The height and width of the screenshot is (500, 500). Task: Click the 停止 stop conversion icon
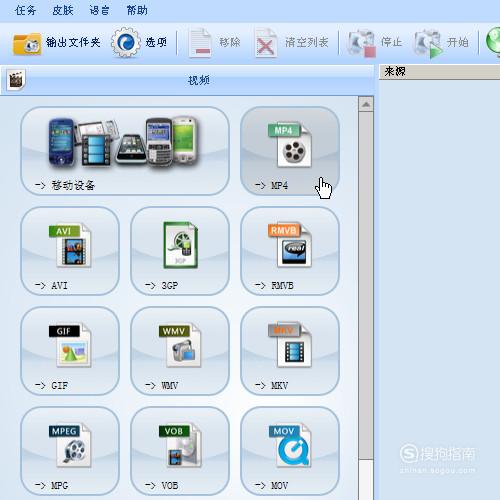pos(361,43)
